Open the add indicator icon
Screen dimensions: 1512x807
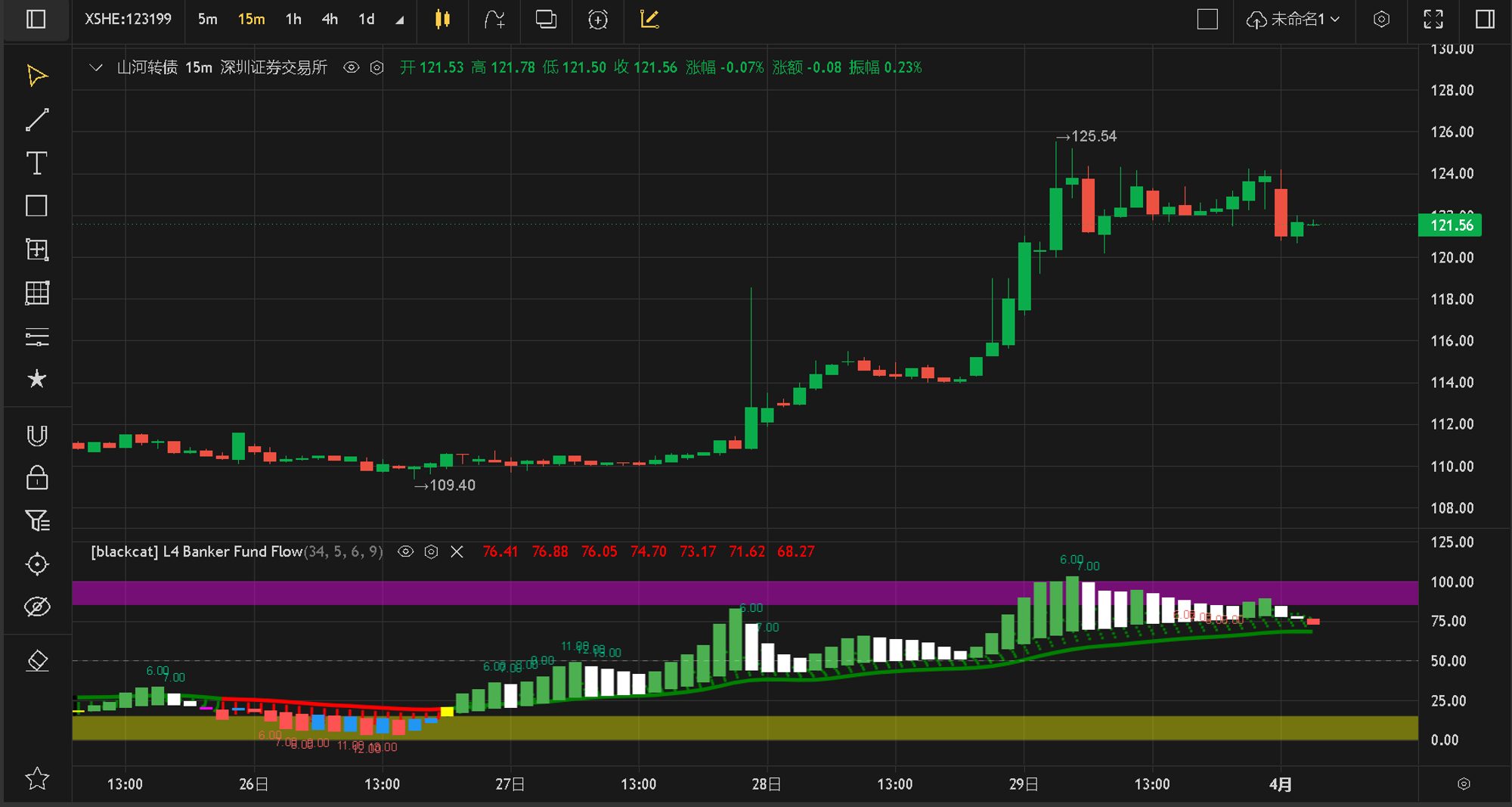click(494, 19)
